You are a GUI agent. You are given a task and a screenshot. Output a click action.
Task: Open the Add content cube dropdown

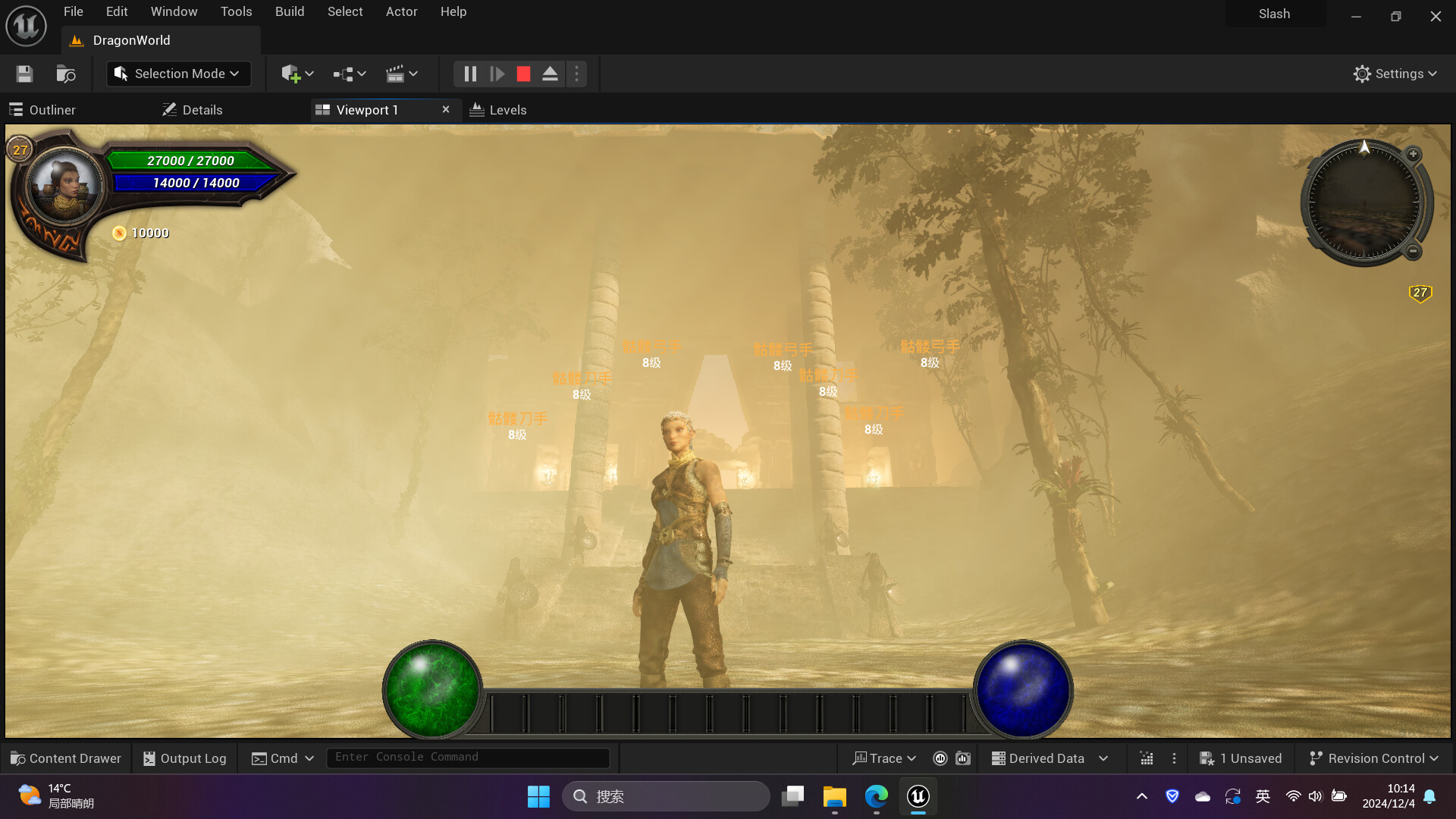point(297,74)
